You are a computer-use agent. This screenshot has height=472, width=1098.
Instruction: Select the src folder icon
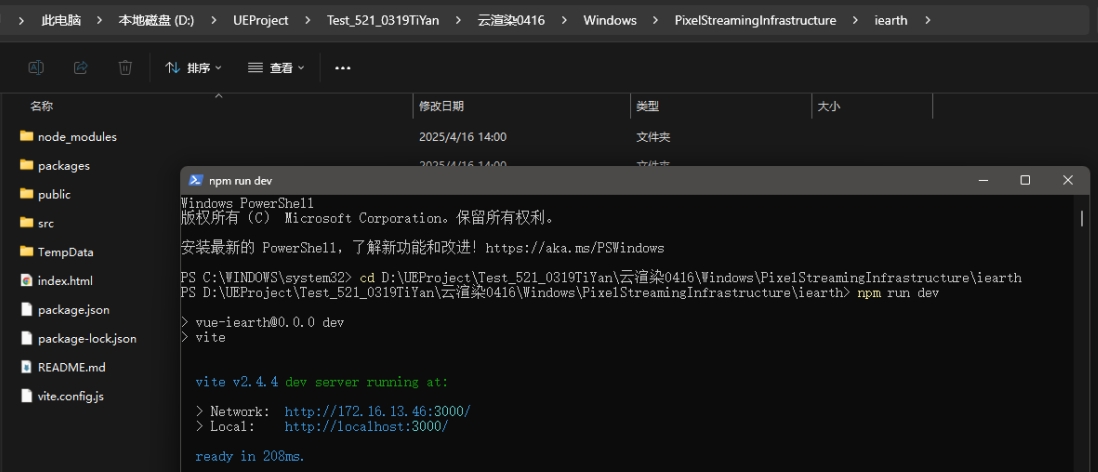pos(27,223)
